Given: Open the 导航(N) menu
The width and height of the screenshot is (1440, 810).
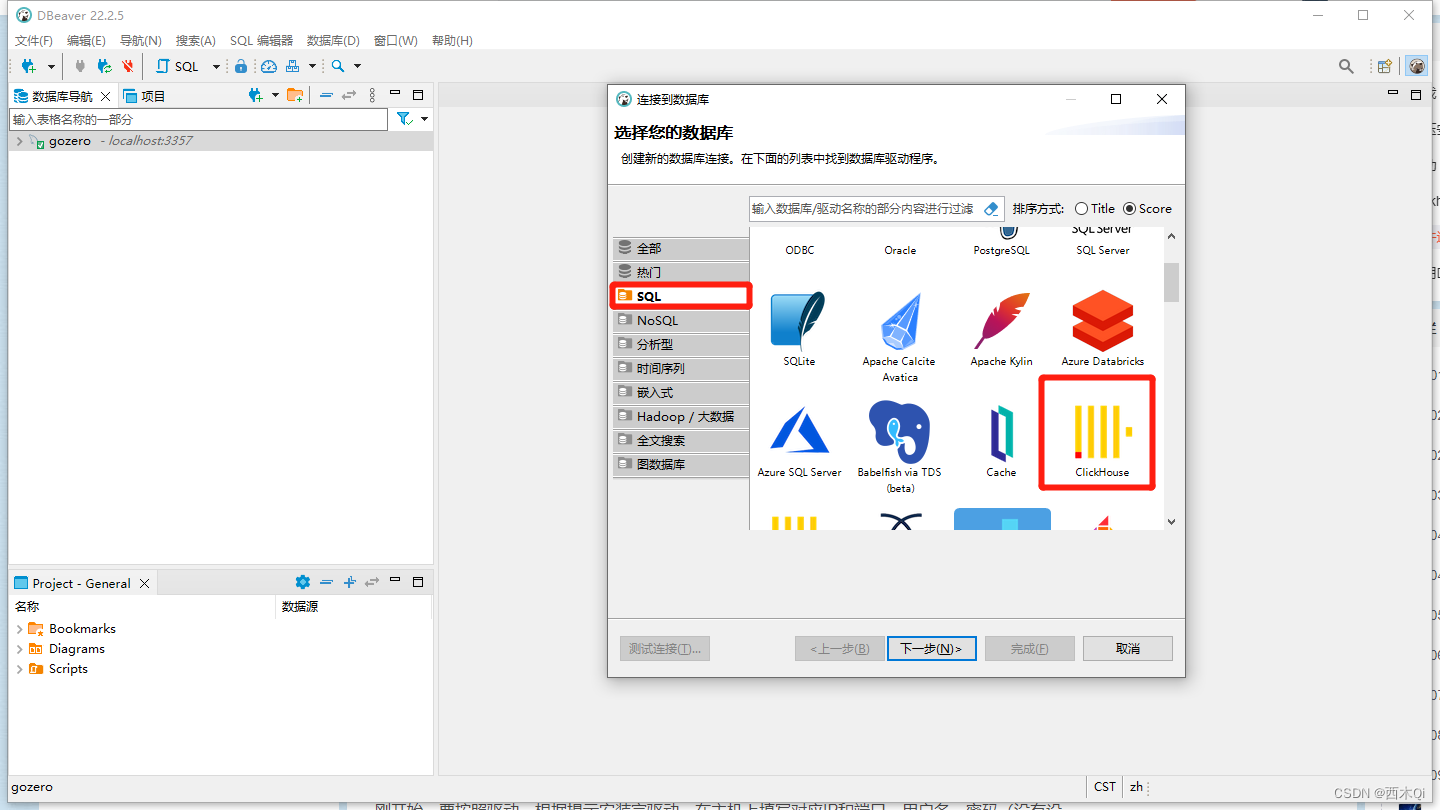Looking at the screenshot, I should pyautogui.click(x=141, y=40).
